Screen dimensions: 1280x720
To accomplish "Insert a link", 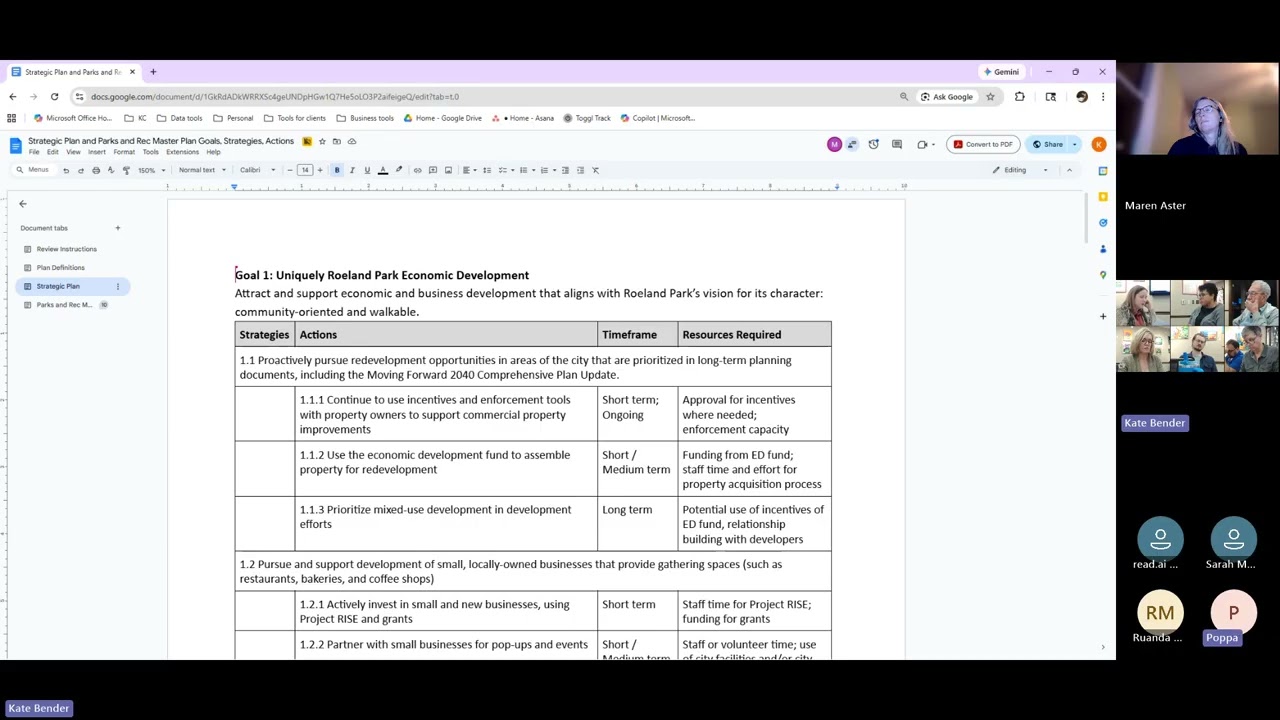I will (x=417, y=170).
